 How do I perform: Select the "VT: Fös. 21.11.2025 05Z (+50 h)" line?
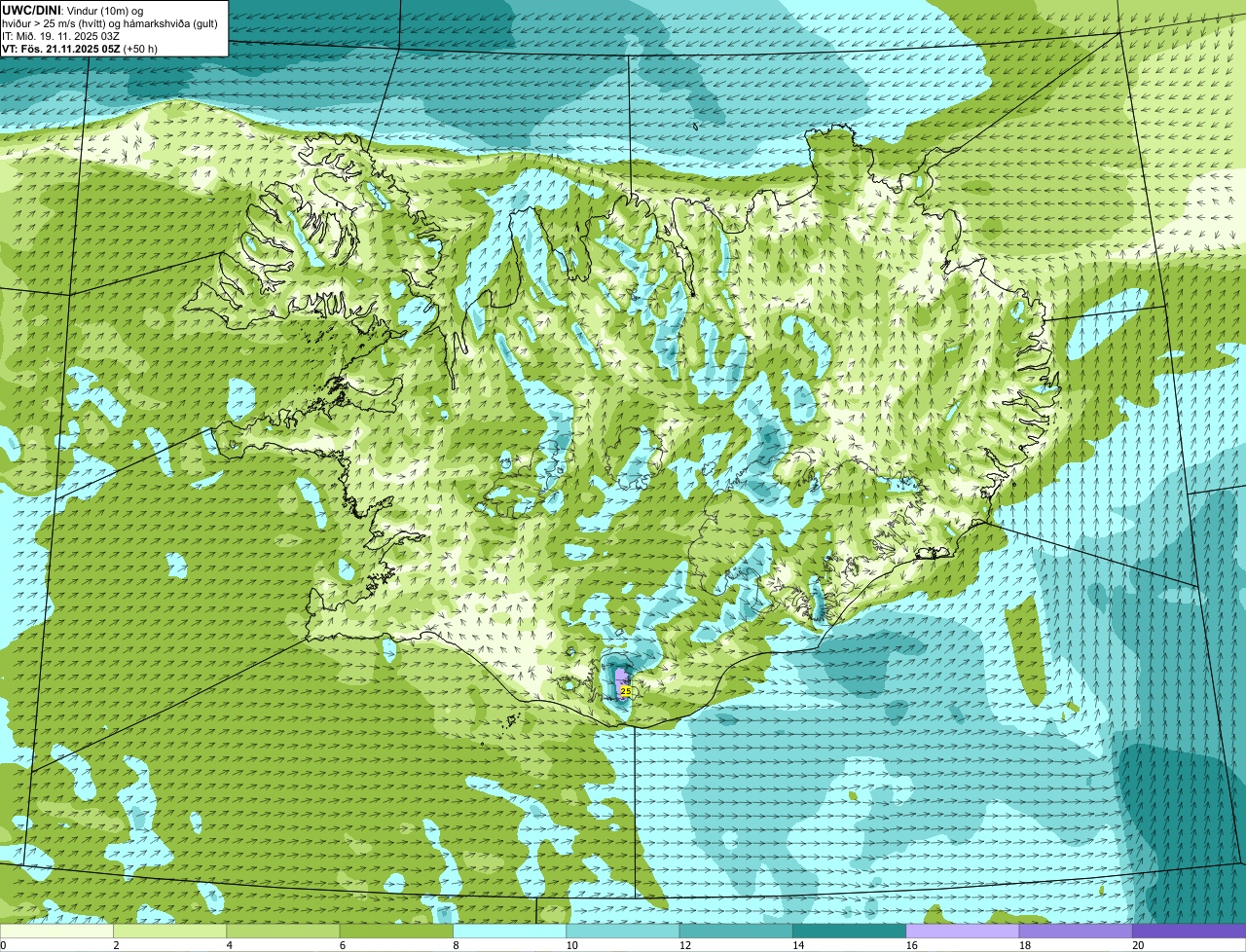pos(80,49)
